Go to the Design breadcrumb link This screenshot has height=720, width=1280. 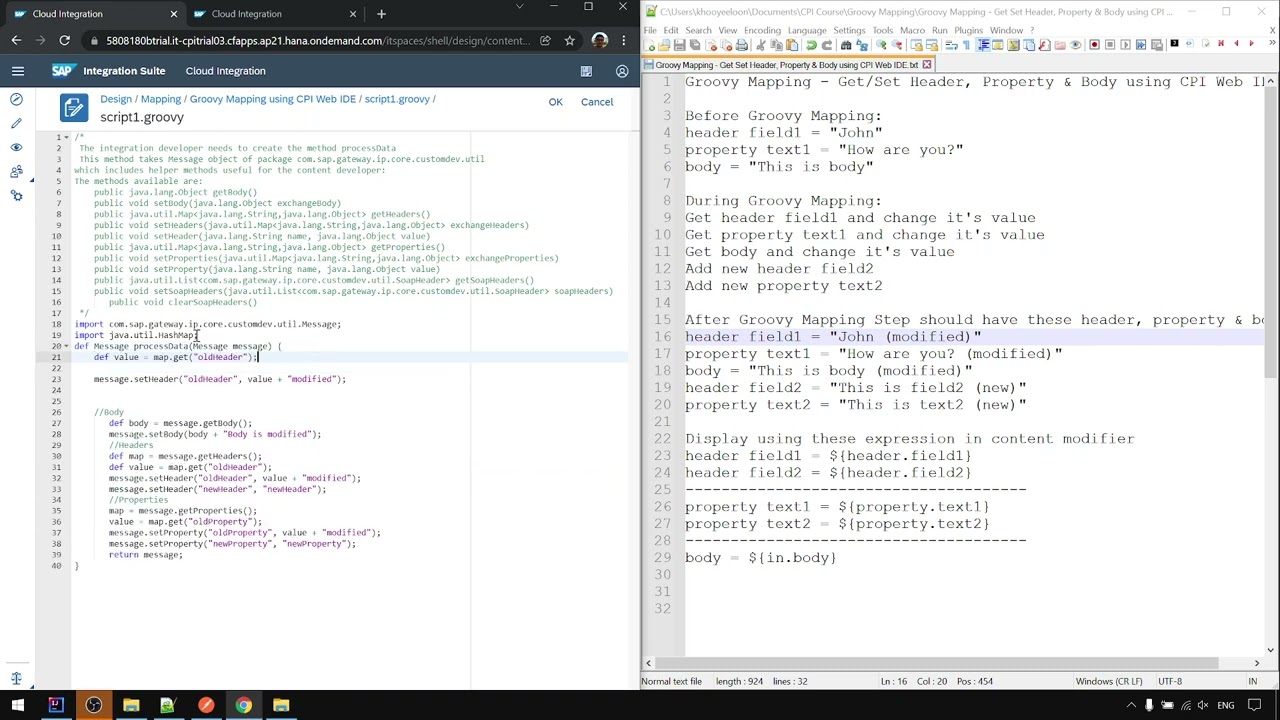115,99
